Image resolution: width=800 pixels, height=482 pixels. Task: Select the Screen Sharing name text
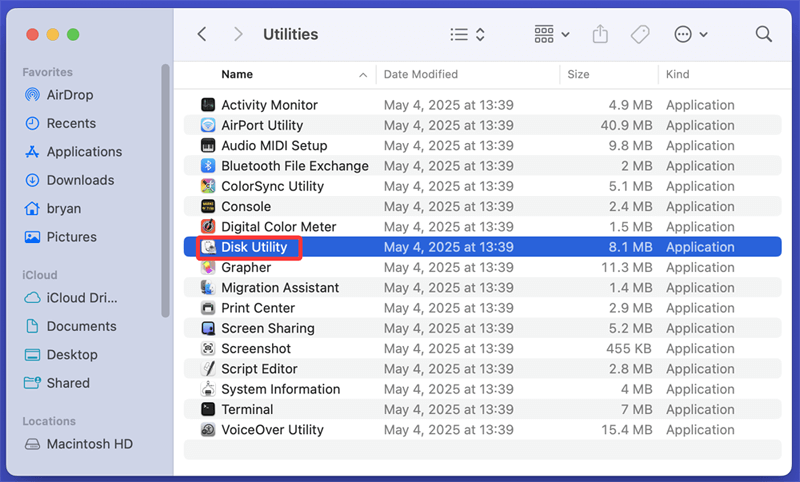click(268, 328)
